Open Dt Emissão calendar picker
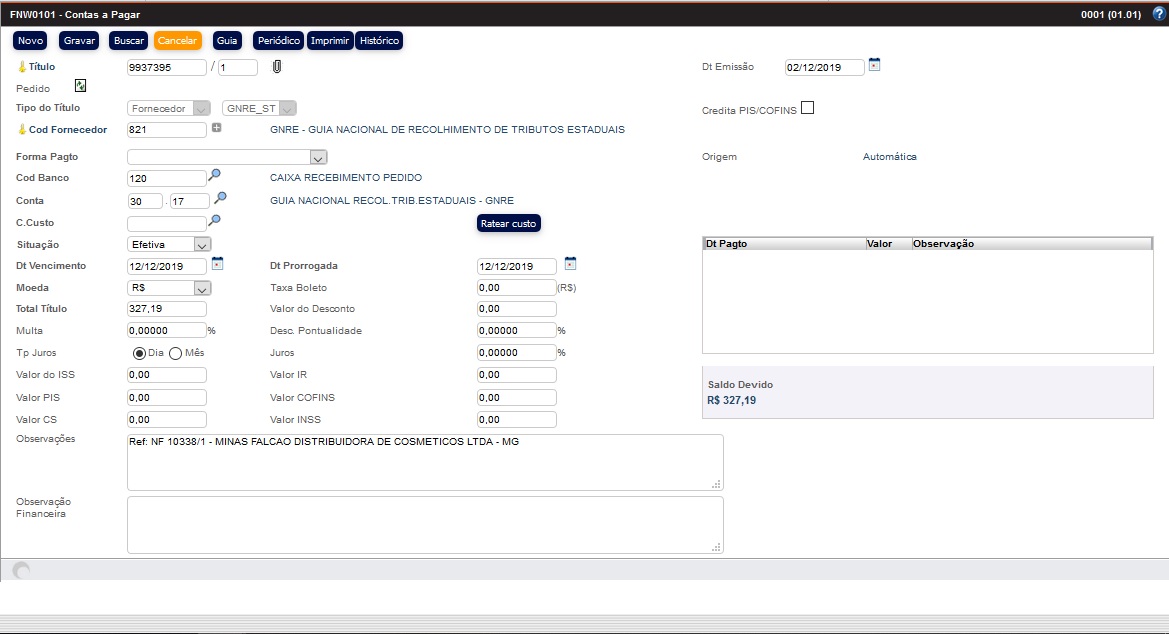1169x634 pixels. pyautogui.click(x=874, y=65)
